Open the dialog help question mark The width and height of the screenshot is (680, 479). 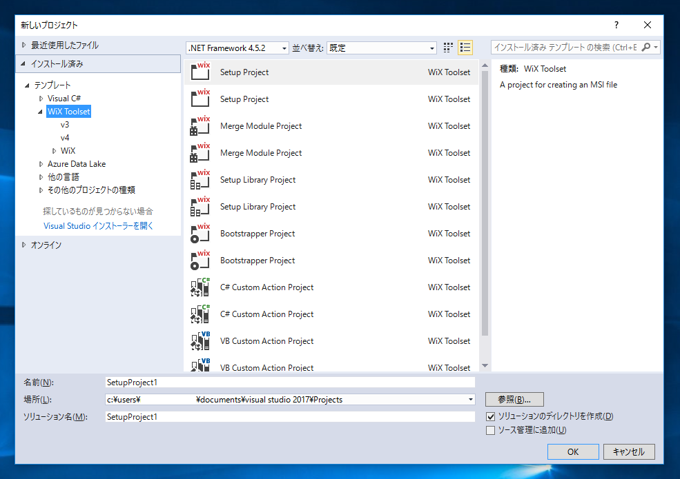616,25
